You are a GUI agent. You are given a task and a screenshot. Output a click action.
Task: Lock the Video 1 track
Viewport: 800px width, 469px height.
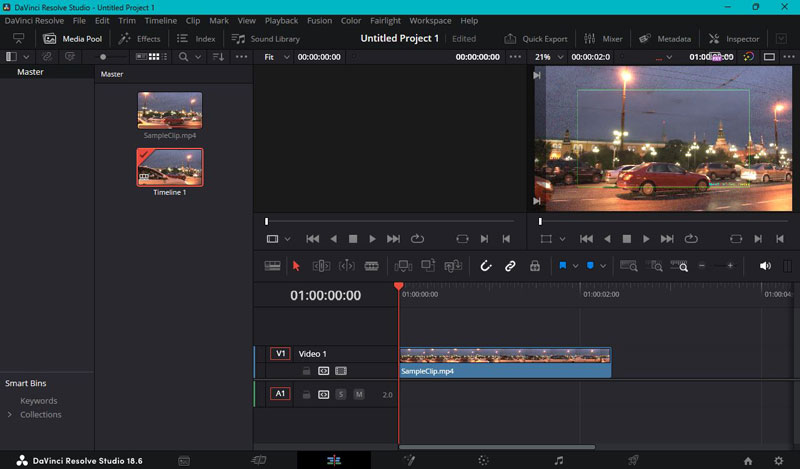tap(306, 370)
